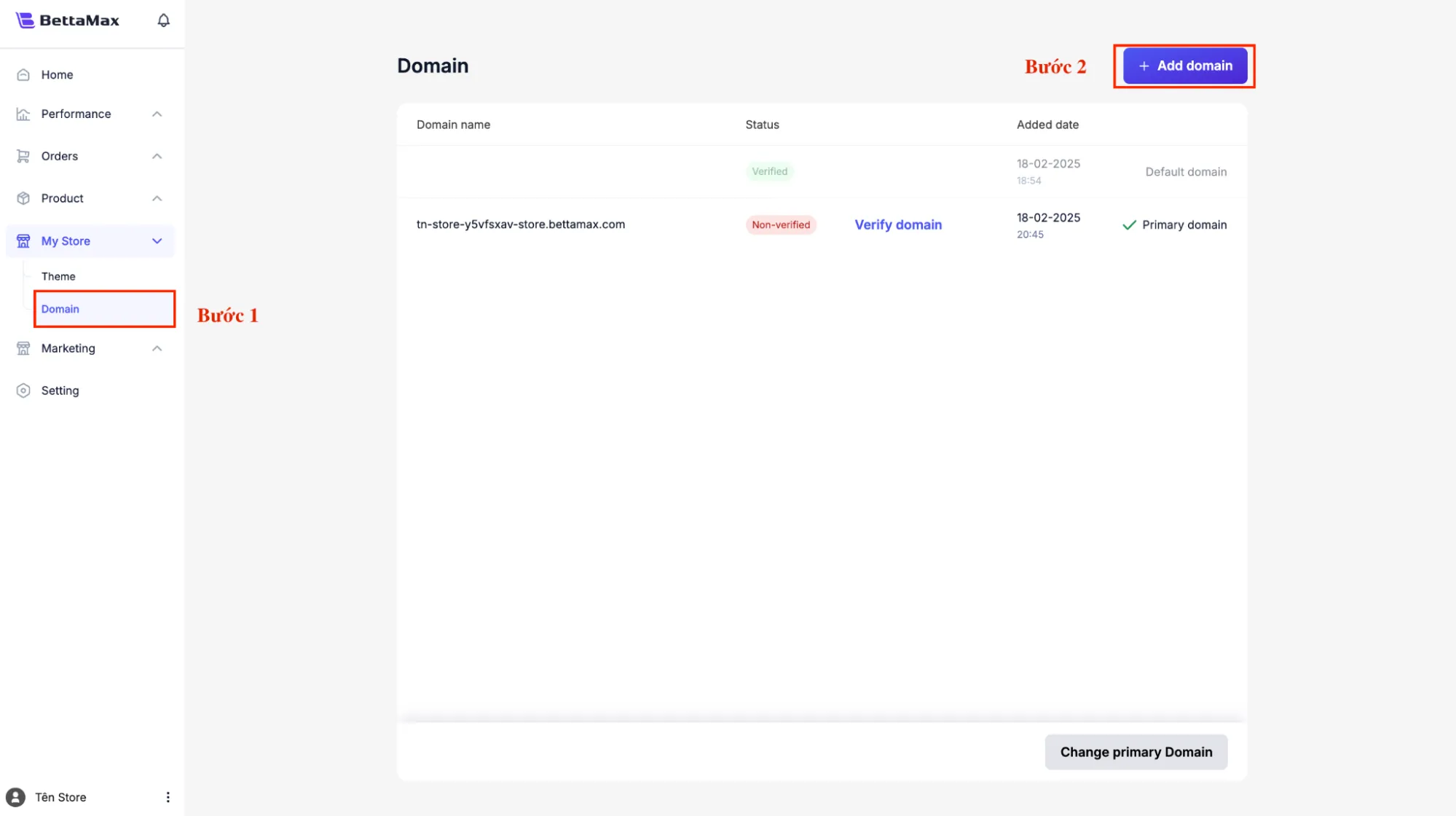
Task: Expand the Orders submenu chevron
Action: click(x=157, y=157)
